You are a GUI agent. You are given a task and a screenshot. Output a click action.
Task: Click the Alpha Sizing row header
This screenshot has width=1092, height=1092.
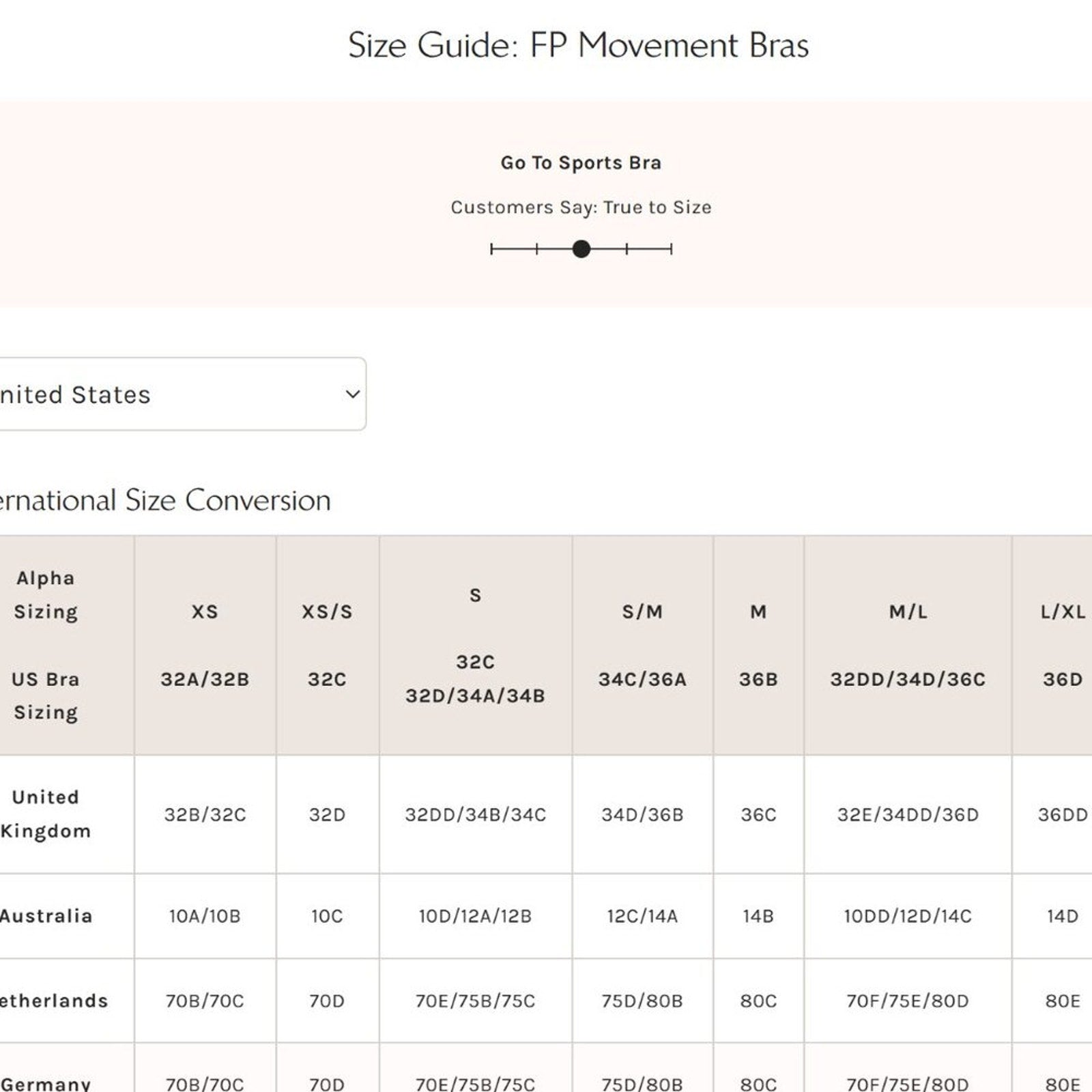coord(46,594)
